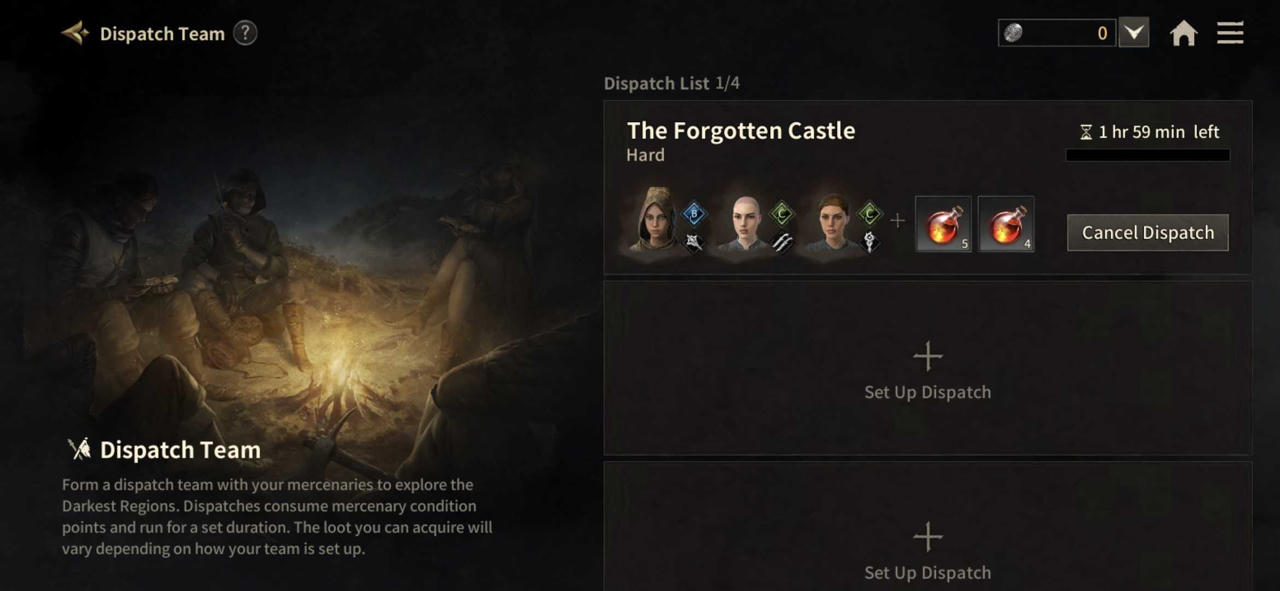Expand the currency dropdown arrow

pos(1133,33)
